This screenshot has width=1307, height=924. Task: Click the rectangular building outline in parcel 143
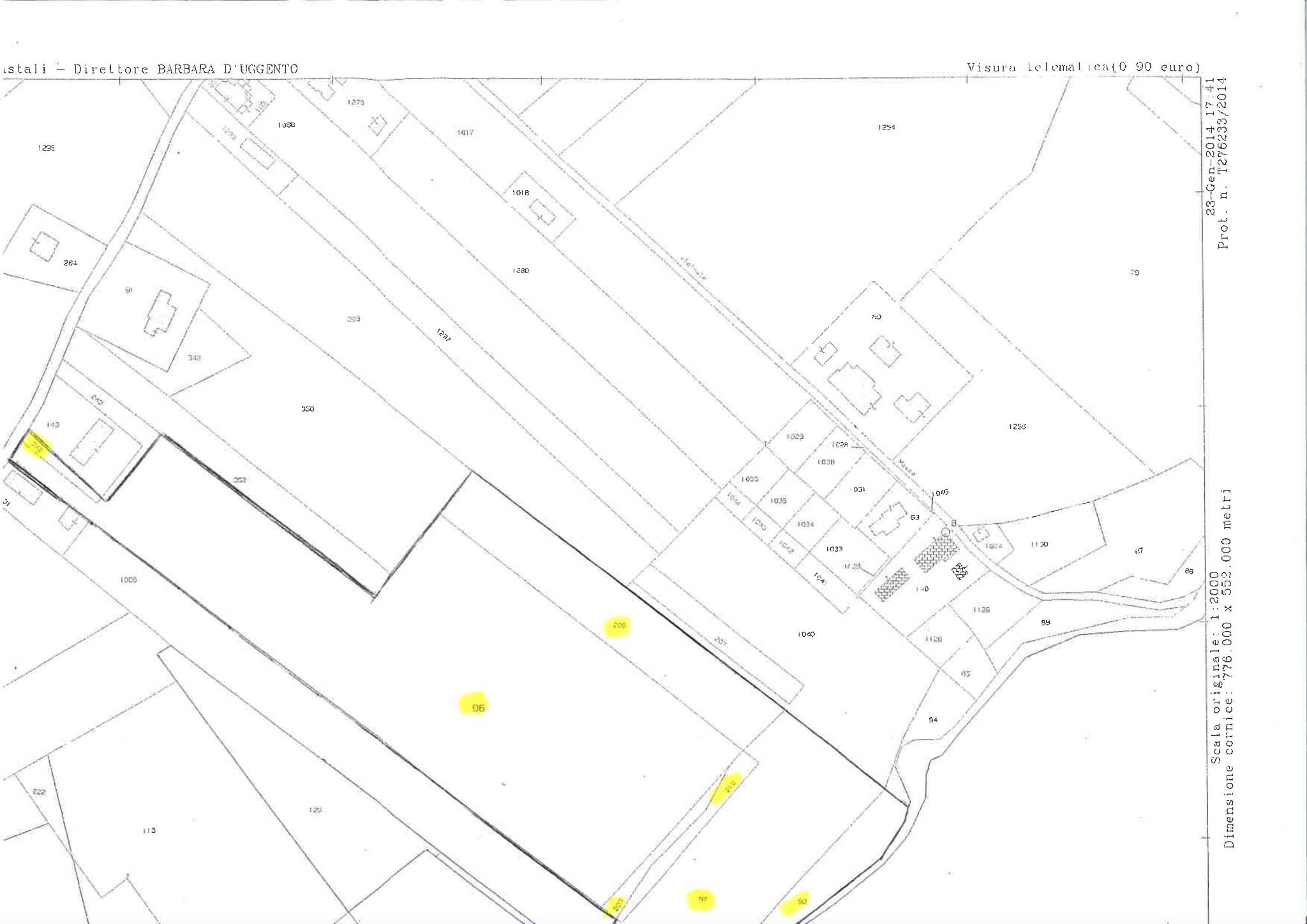(91, 443)
